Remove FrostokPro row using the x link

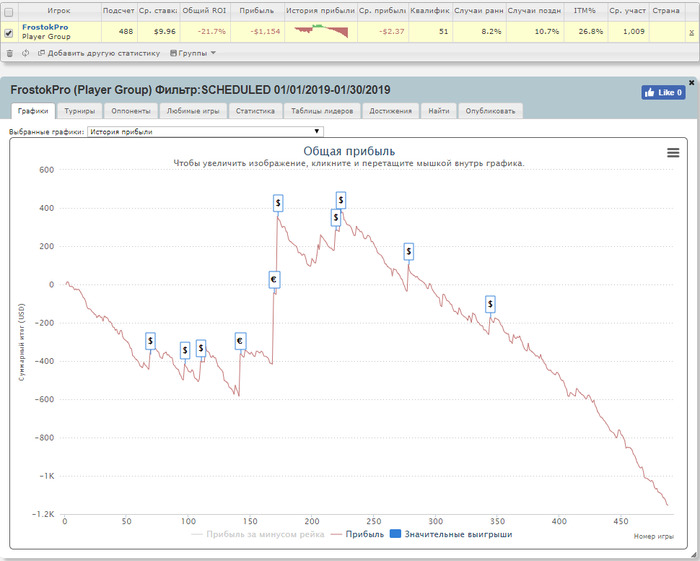pyautogui.click(x=692, y=32)
